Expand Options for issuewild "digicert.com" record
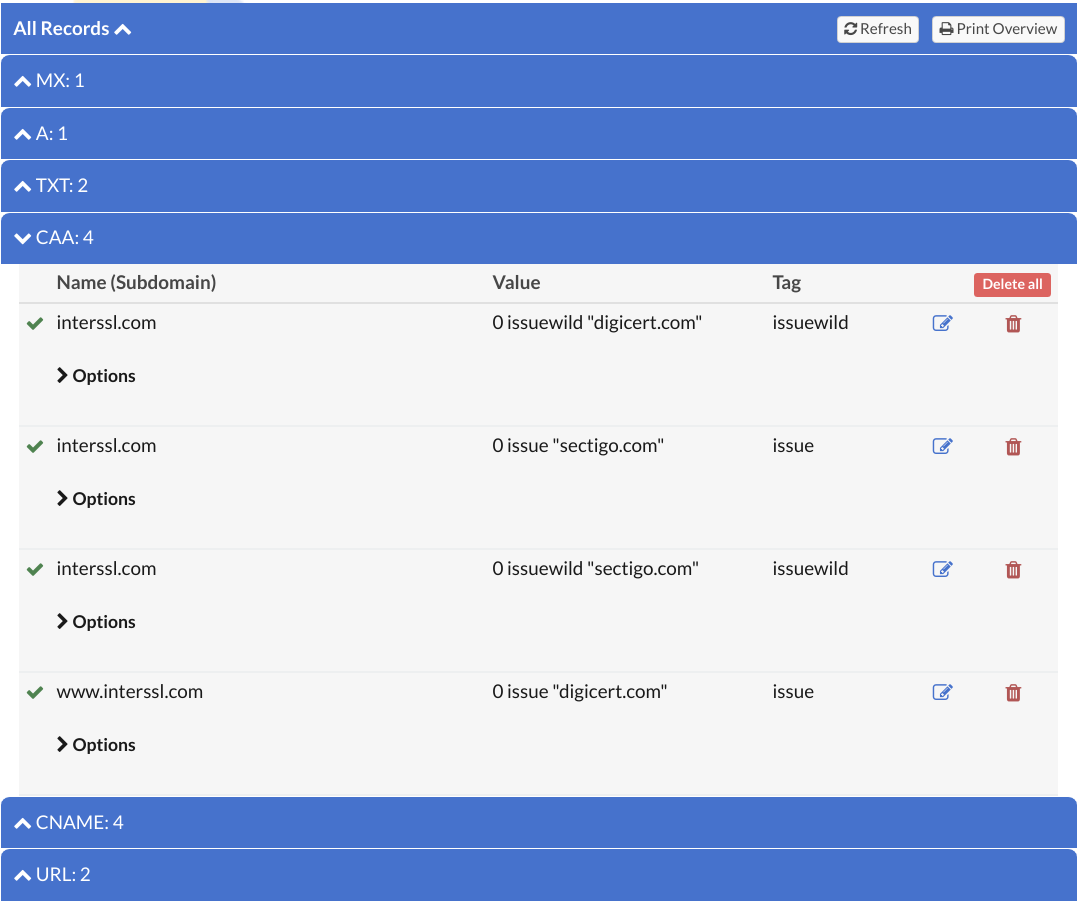1077x901 pixels. coord(96,376)
